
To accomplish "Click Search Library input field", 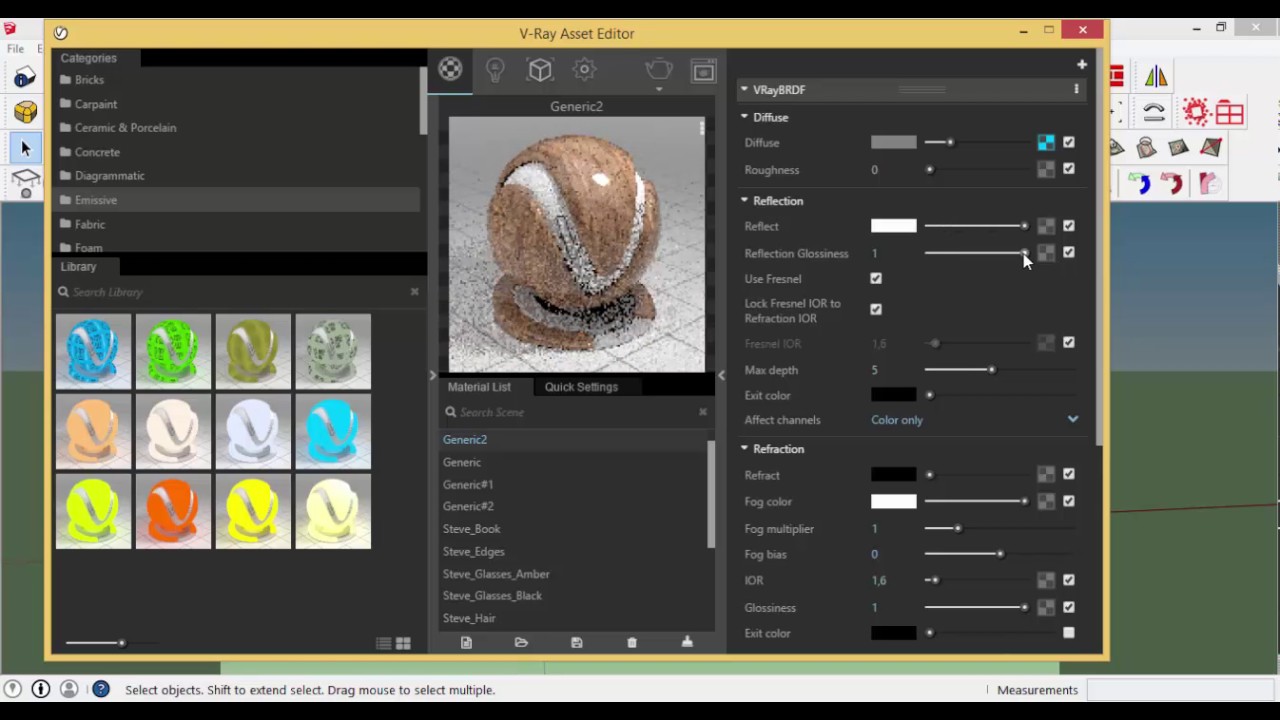I will click(236, 292).
